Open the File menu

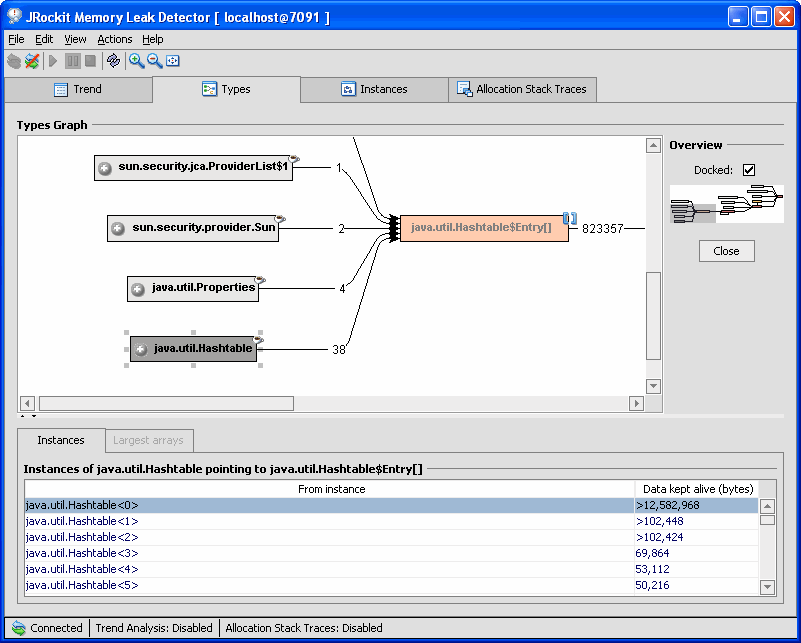[16, 39]
